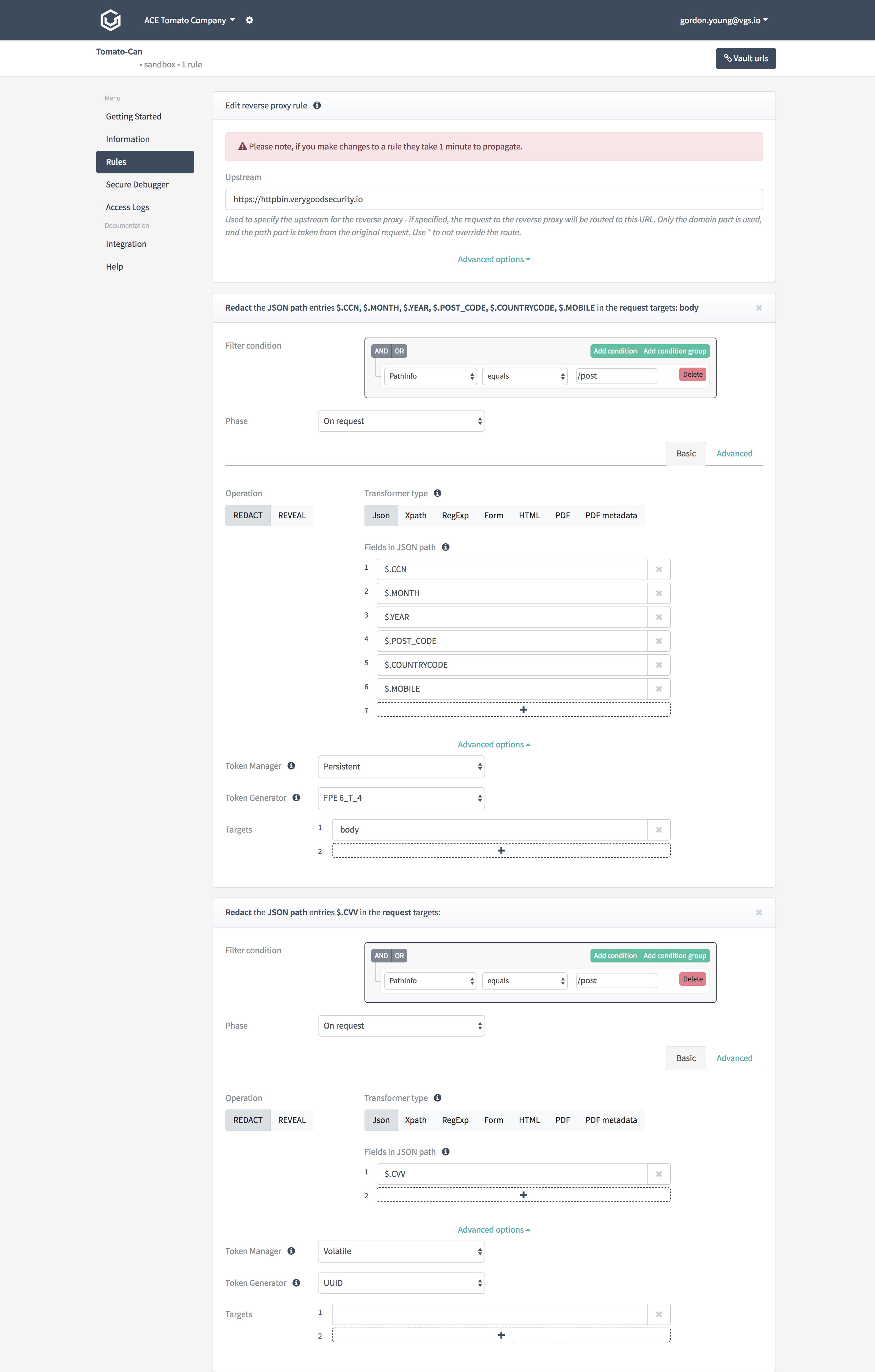Image resolution: width=875 pixels, height=1372 pixels.
Task: Click the info icon beside Edit reverse proxy rule
Action: click(x=317, y=105)
